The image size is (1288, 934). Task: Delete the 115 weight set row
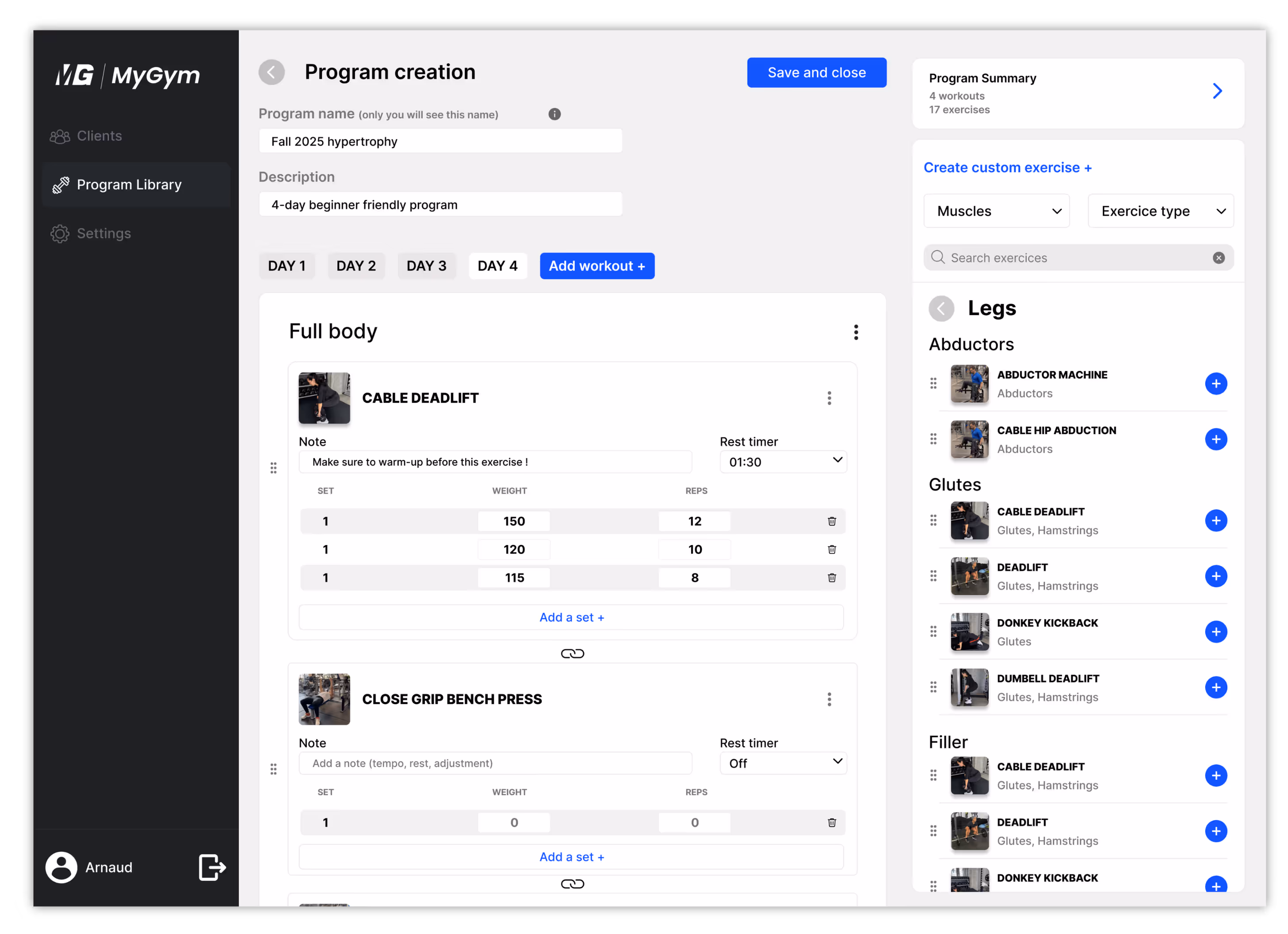[x=832, y=578]
